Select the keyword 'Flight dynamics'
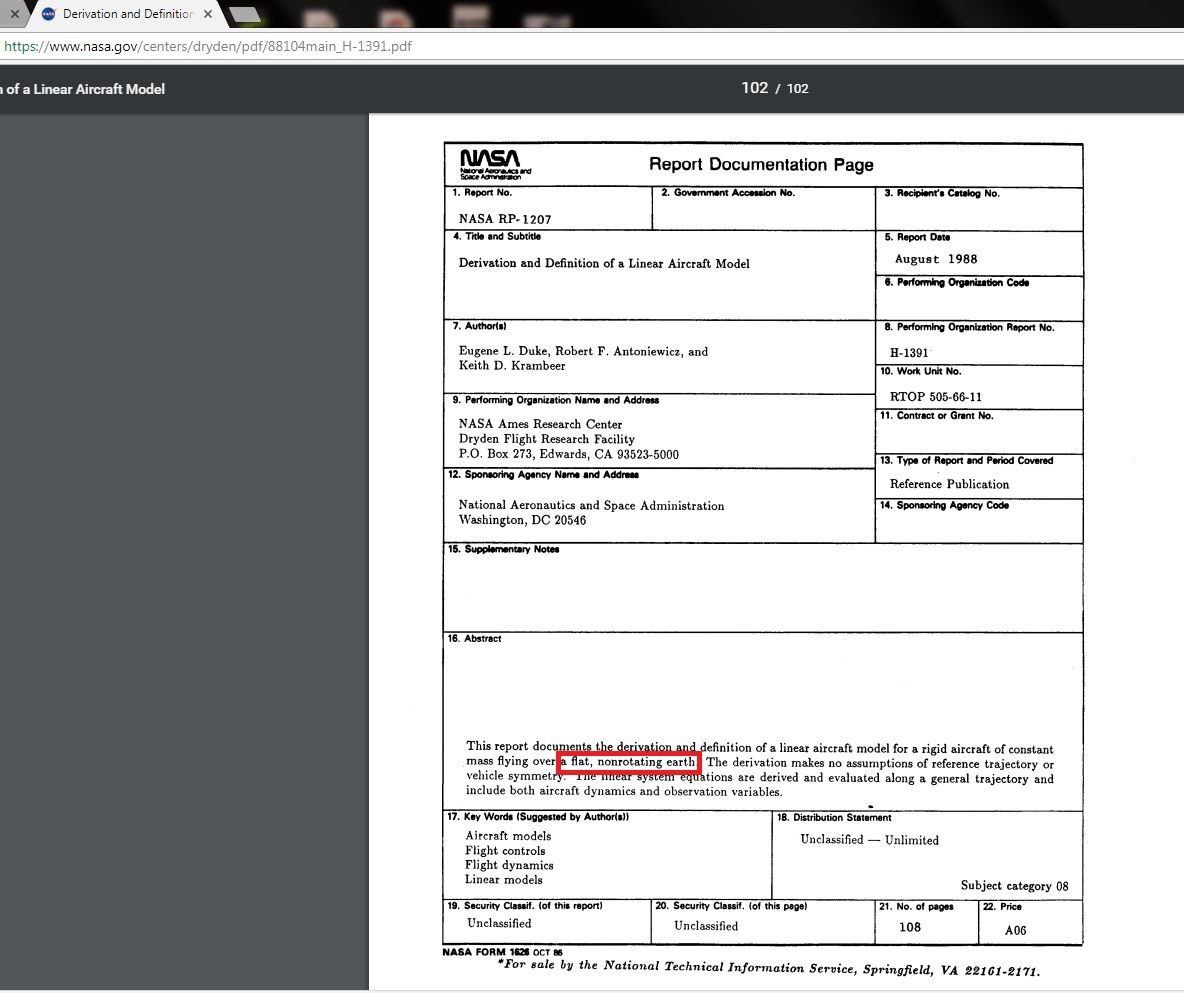The height and width of the screenshot is (993, 1184). [509, 865]
